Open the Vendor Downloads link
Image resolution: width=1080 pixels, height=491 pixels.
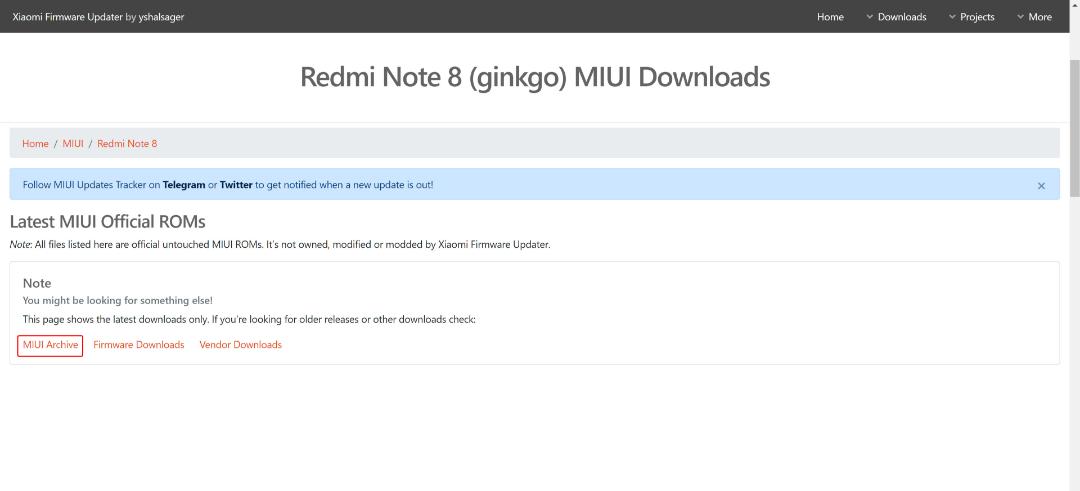tap(240, 345)
